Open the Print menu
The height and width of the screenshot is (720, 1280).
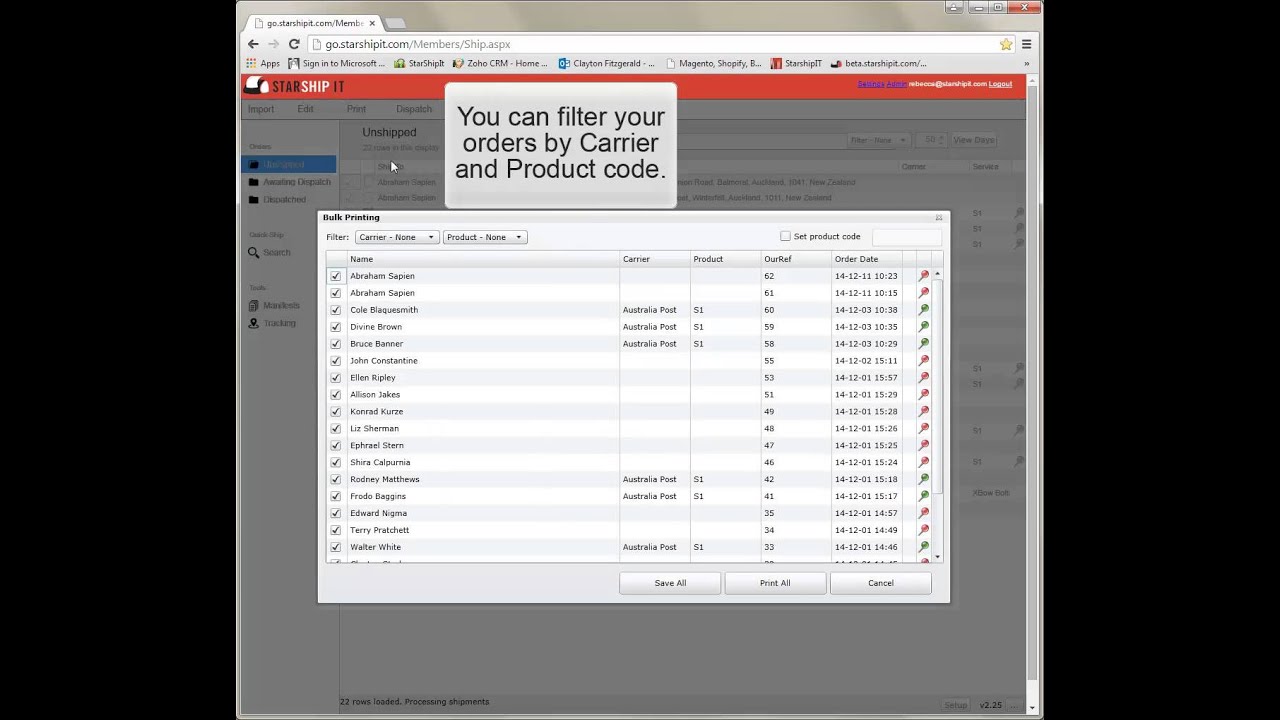pos(356,109)
